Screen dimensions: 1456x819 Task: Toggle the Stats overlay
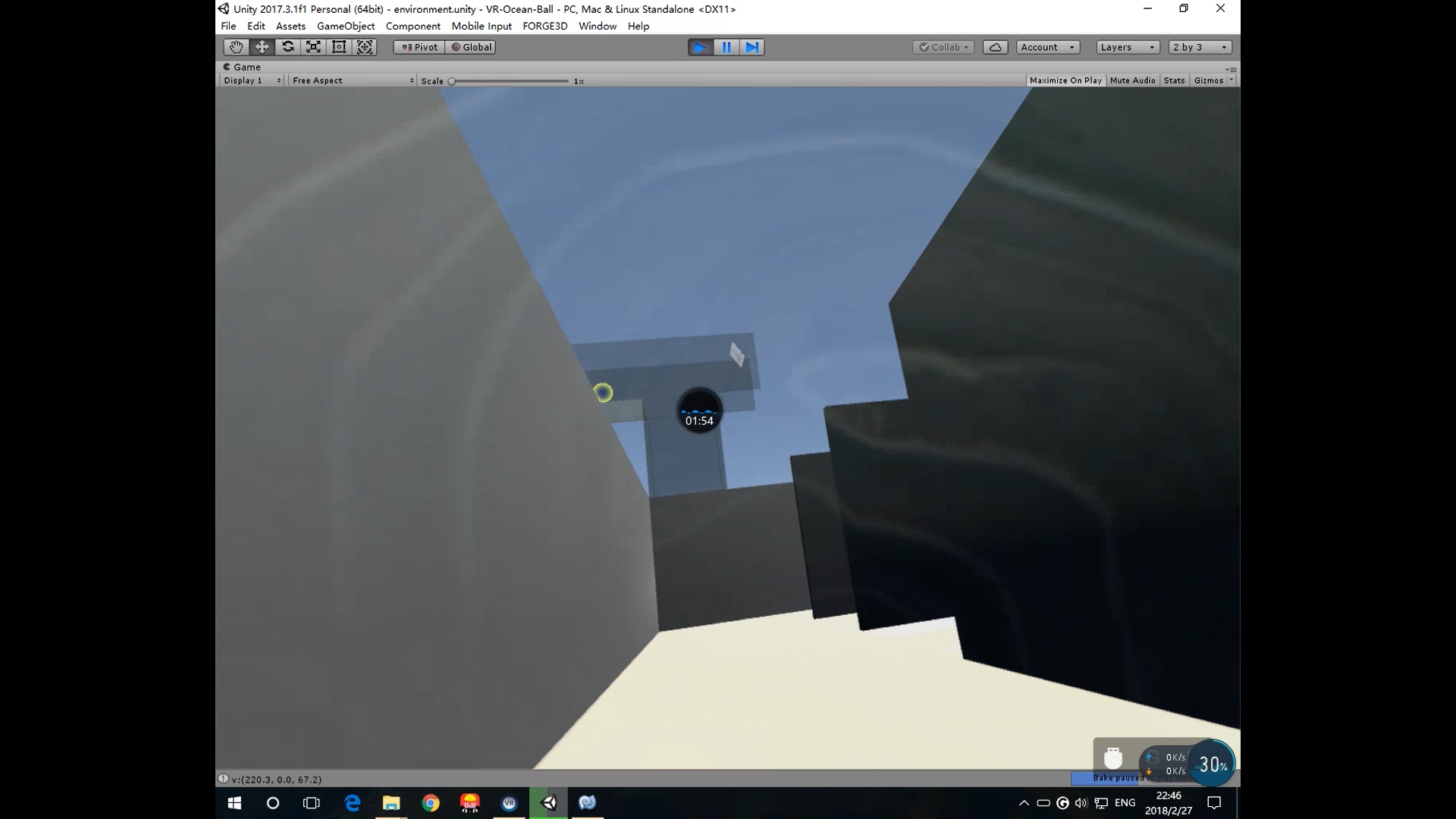pos(1174,80)
